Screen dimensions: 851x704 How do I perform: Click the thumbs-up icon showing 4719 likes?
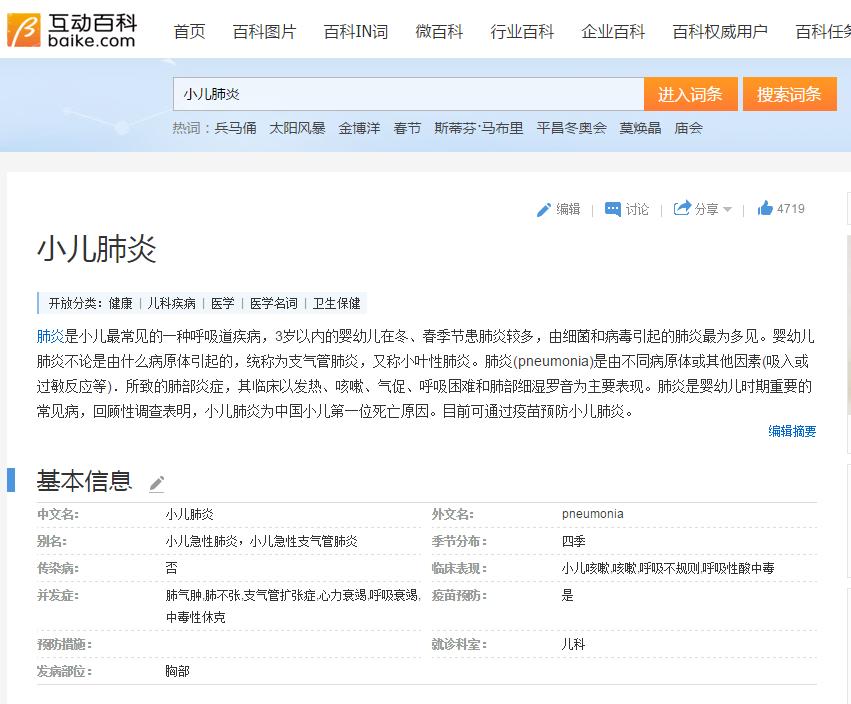[766, 209]
